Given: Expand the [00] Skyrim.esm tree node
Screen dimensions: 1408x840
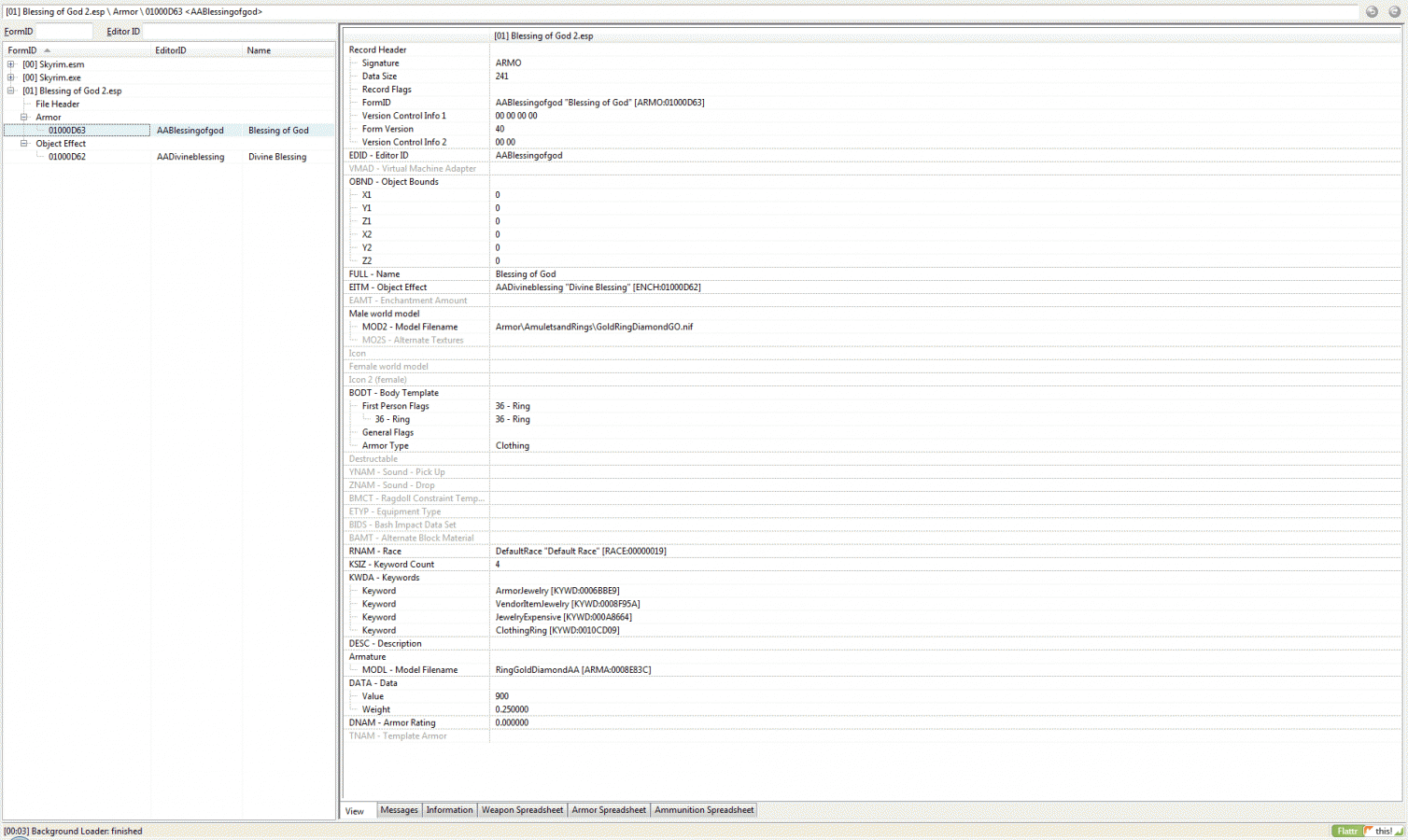Looking at the screenshot, I should tap(11, 64).
